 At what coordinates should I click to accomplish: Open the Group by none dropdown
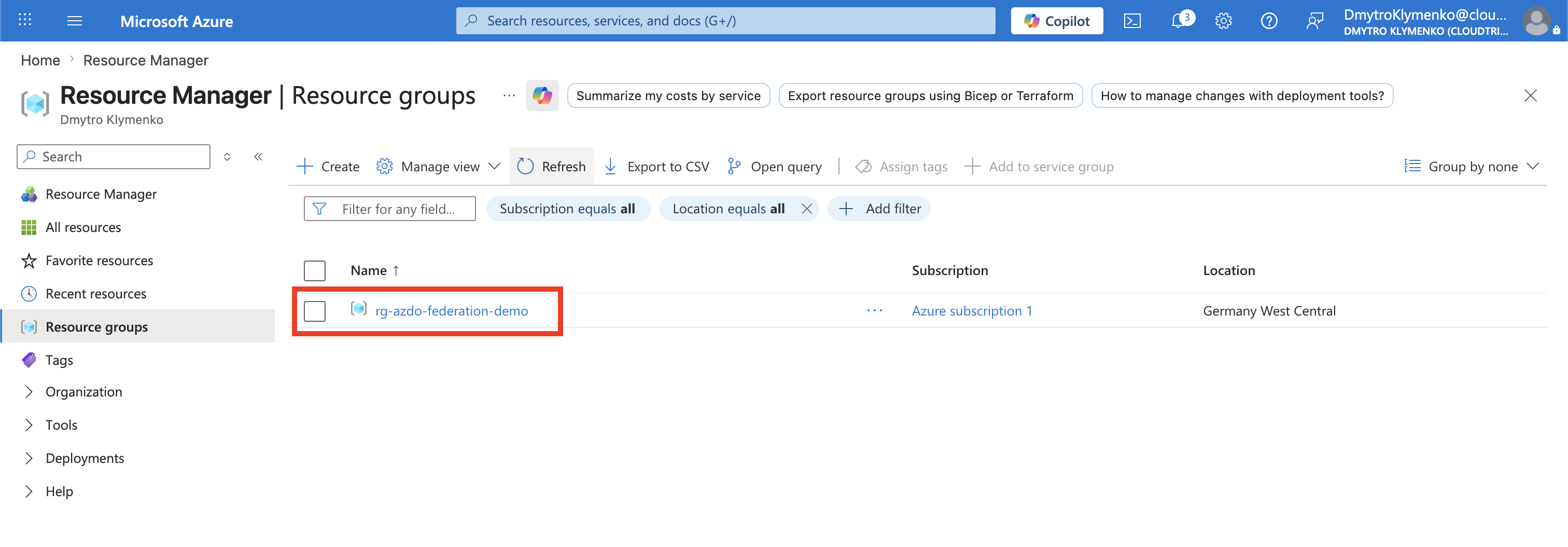pos(1471,166)
